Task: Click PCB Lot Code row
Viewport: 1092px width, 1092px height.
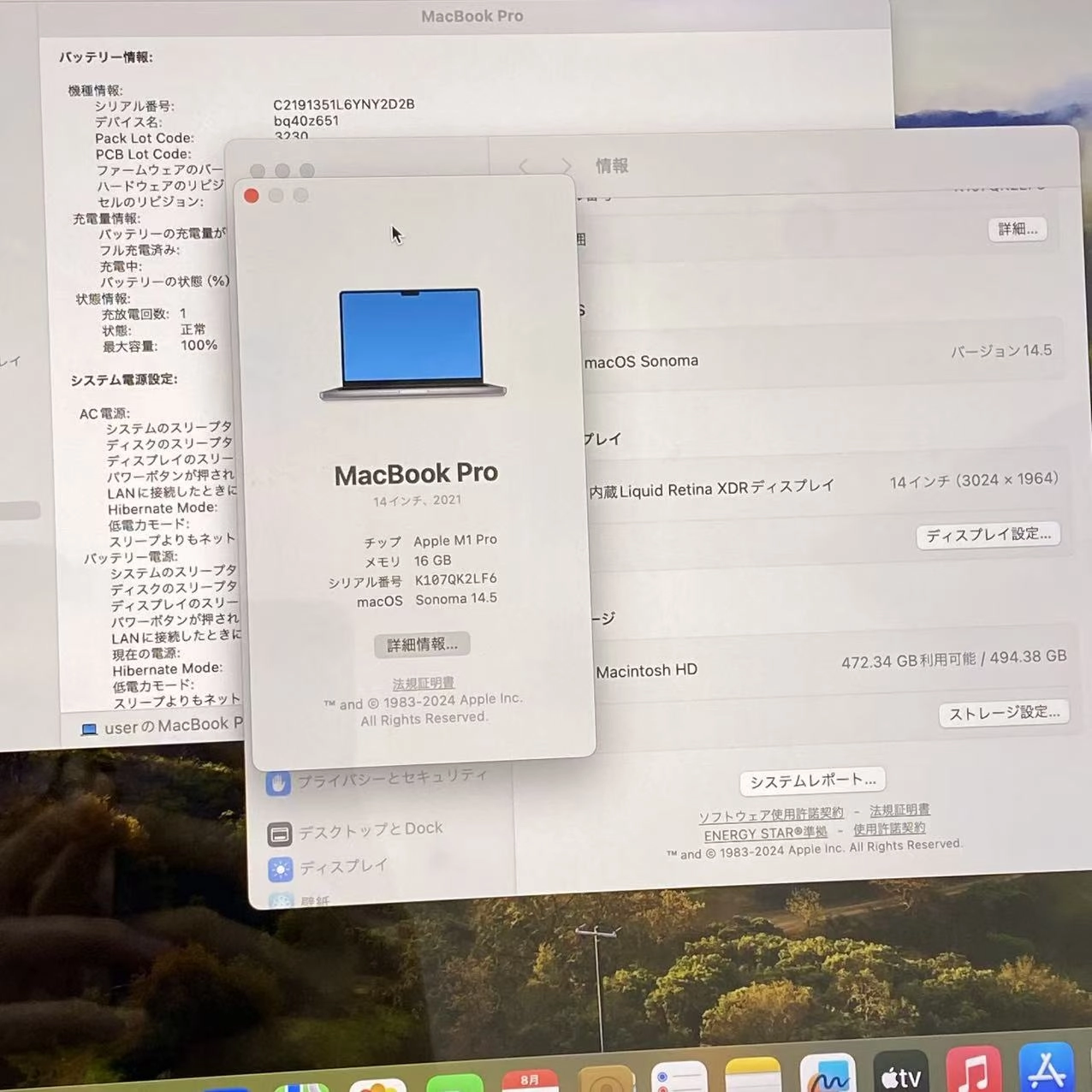Action: [143, 154]
